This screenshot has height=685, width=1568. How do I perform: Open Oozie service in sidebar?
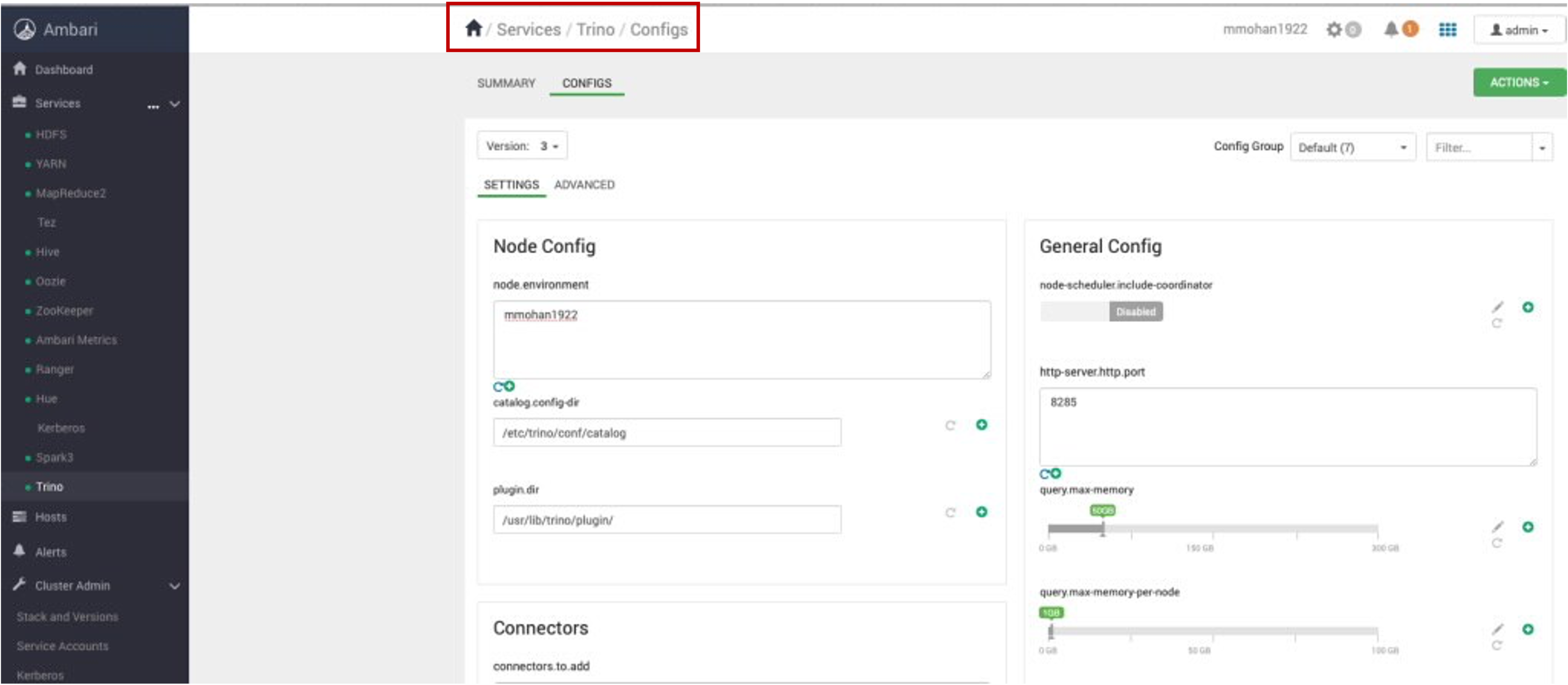[x=50, y=281]
